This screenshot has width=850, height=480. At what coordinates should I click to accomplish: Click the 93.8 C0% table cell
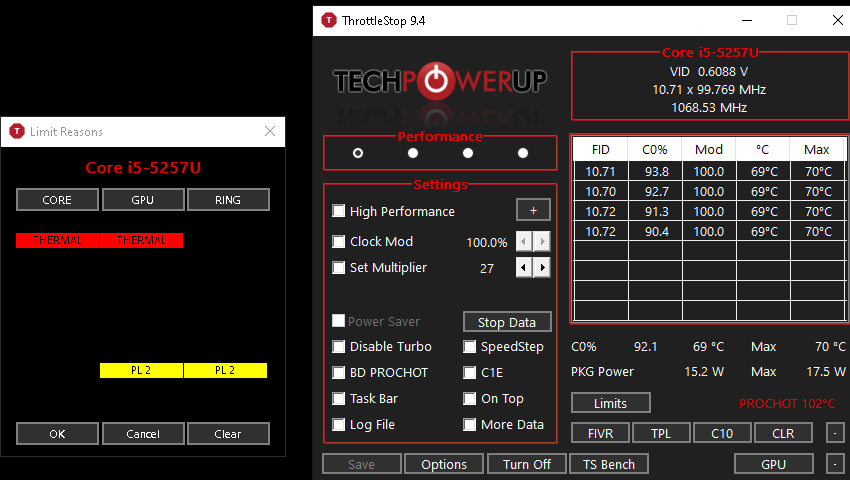pos(656,171)
